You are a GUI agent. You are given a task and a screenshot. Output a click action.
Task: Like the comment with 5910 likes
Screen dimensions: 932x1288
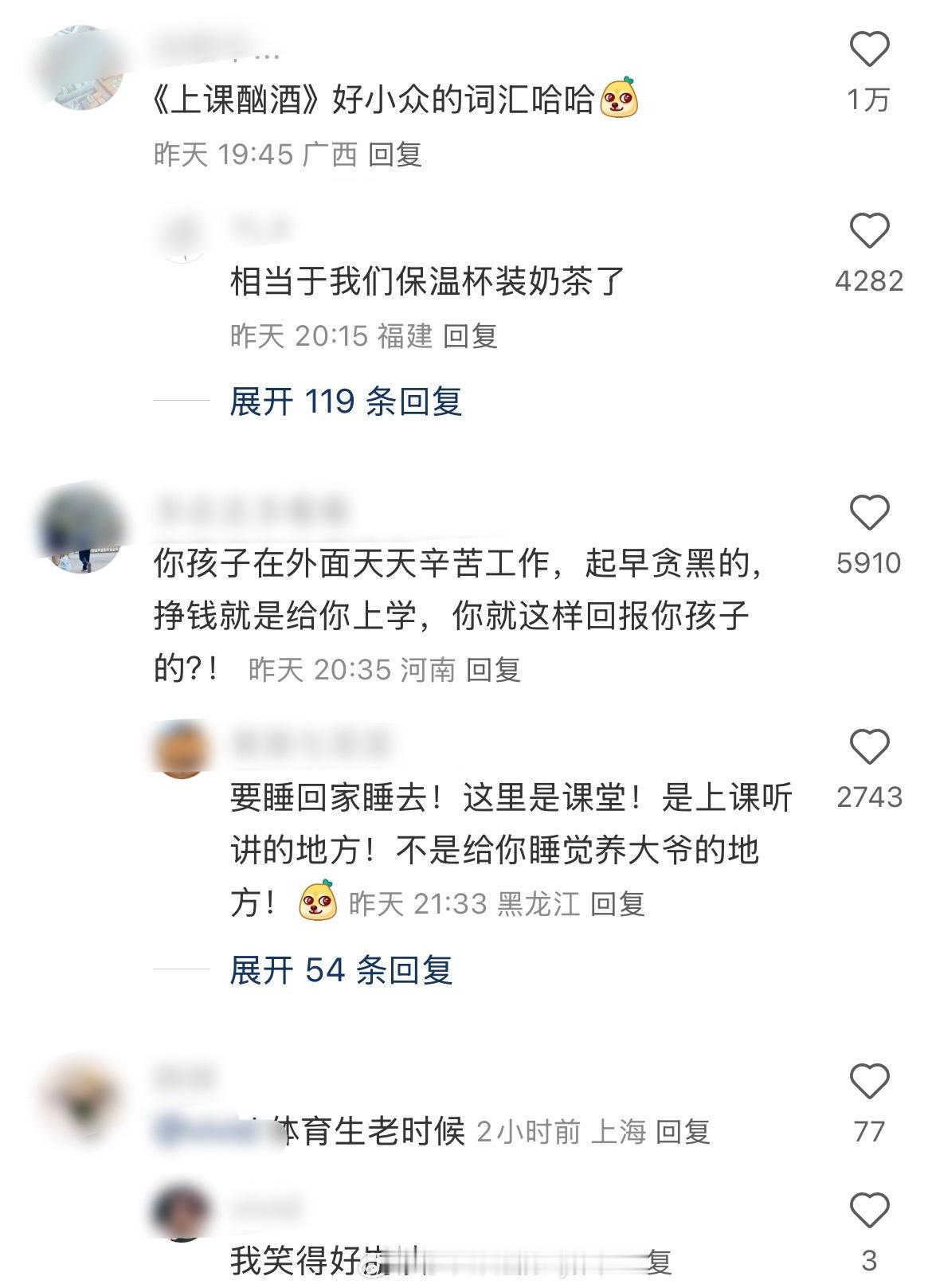click(869, 512)
